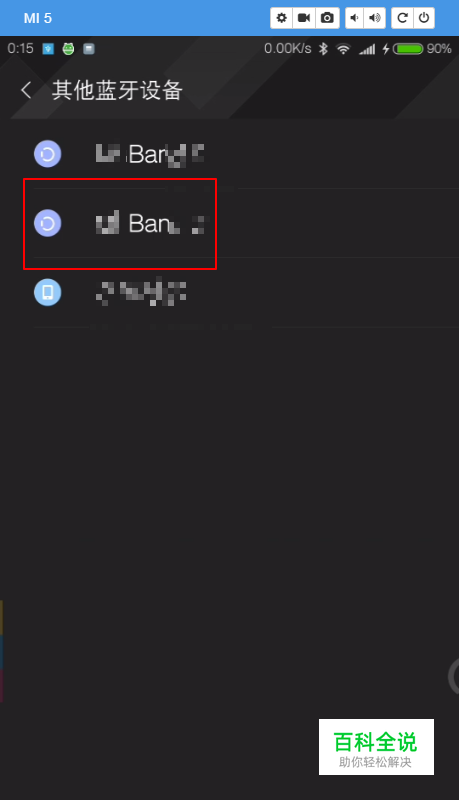Rotate screen with refresh arrow icon
The width and height of the screenshot is (459, 800).
[402, 18]
